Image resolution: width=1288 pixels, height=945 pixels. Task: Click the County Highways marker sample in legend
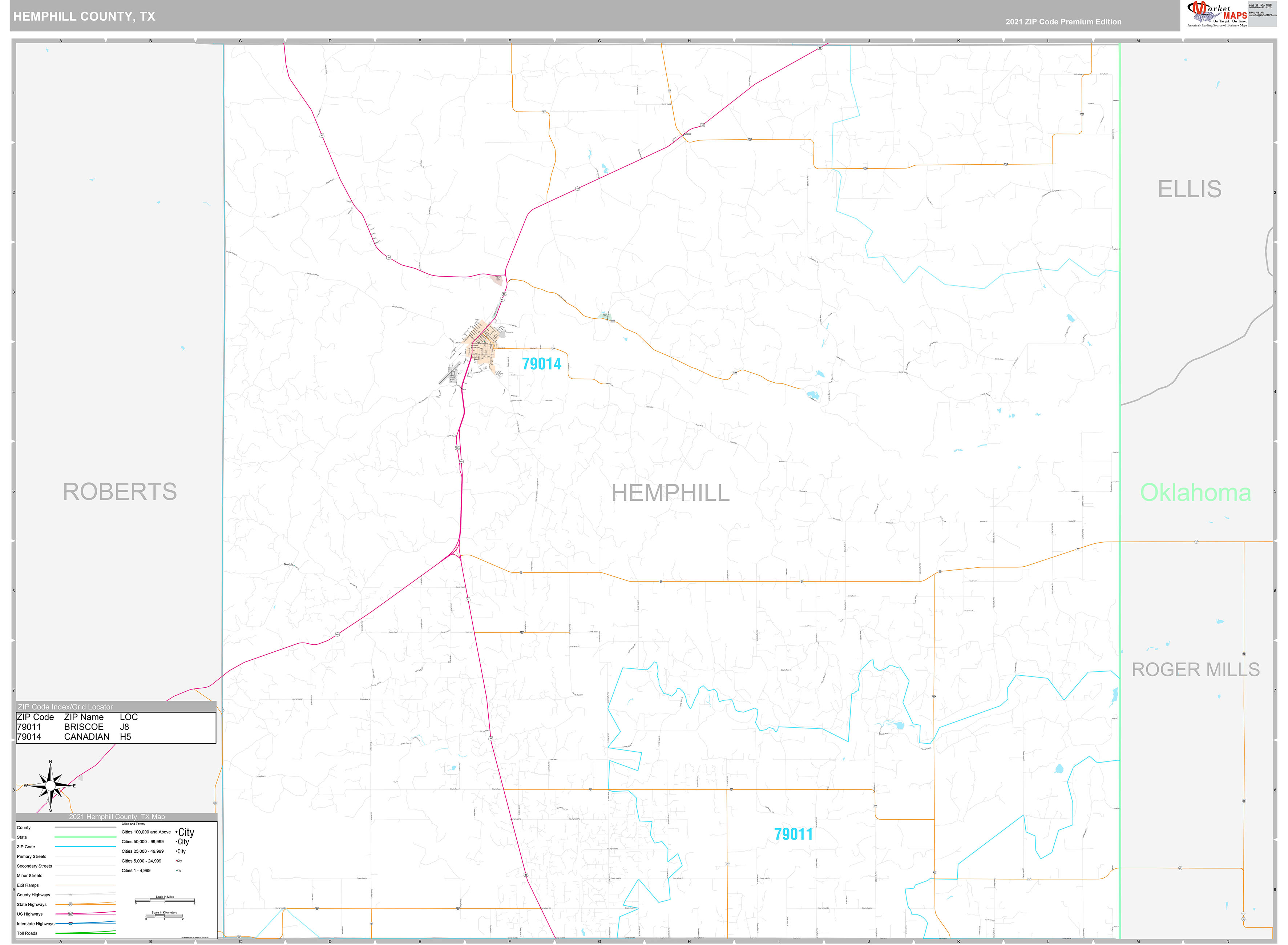(x=71, y=895)
